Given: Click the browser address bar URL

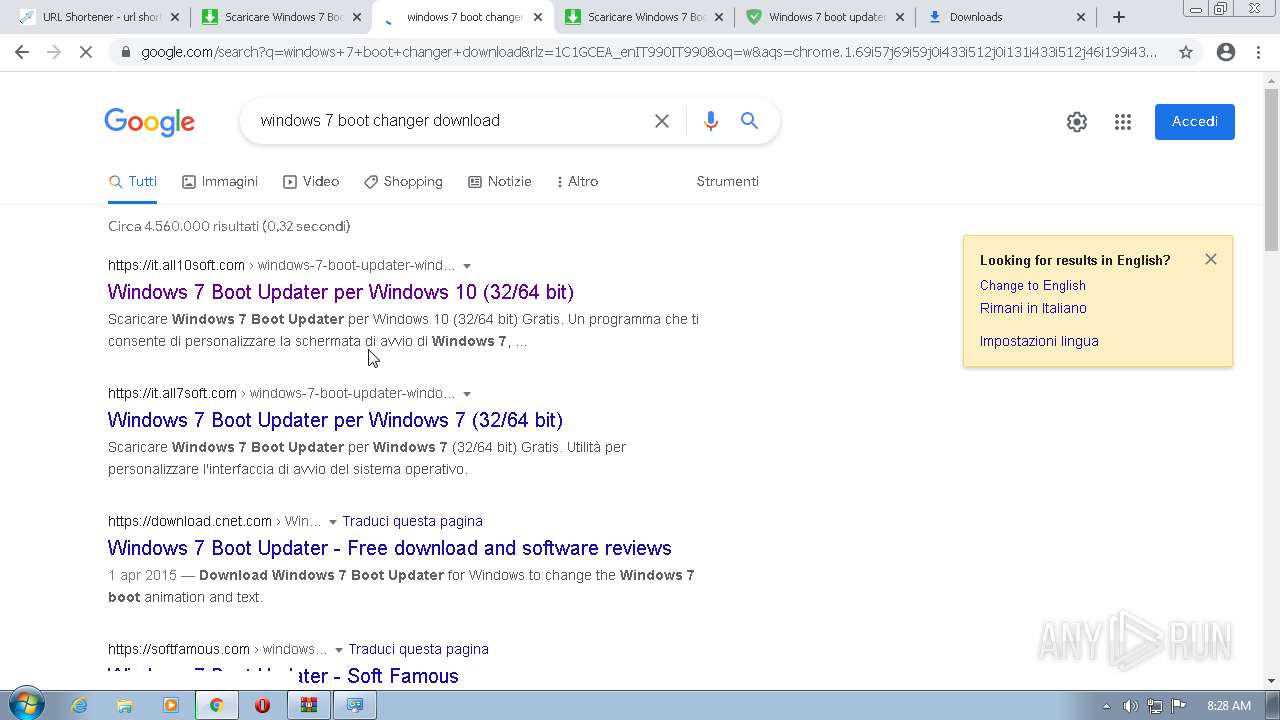Looking at the screenshot, I should 649,52.
